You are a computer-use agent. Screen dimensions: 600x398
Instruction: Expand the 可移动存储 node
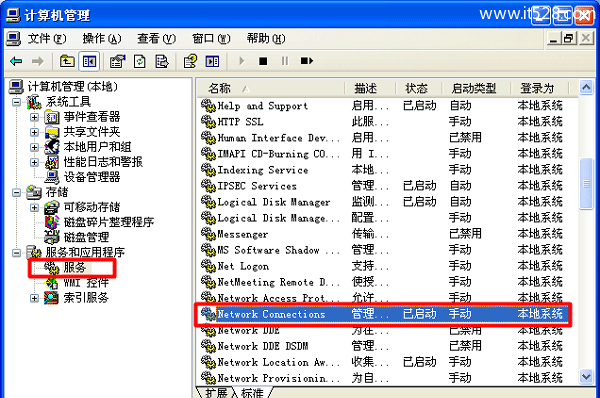point(34,207)
